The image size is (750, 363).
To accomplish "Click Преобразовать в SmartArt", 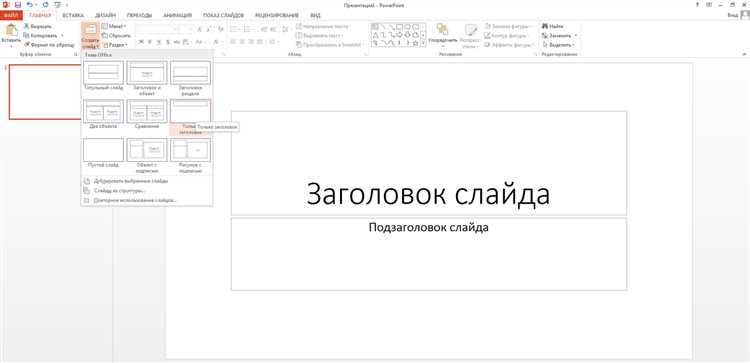I will (330, 44).
